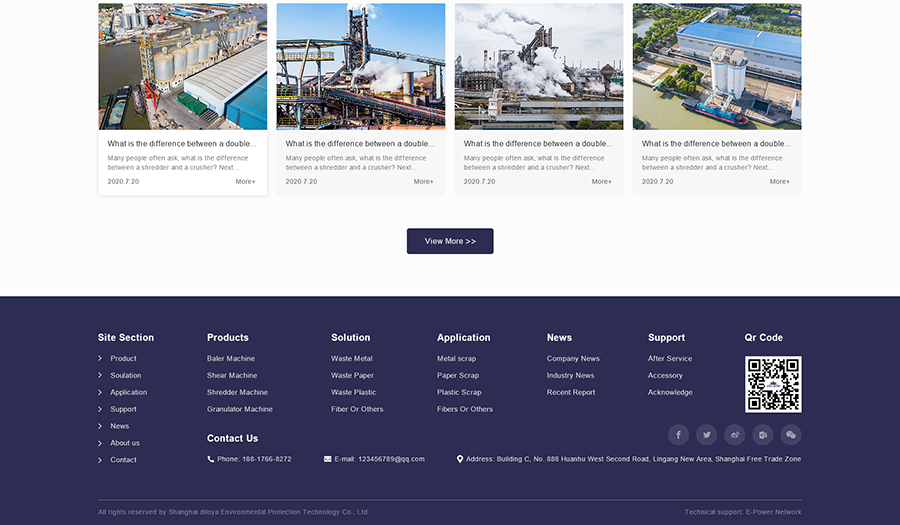Viewport: 900px width, 525px height.
Task: Open the Waste Plastic solution link
Action: pos(353,393)
